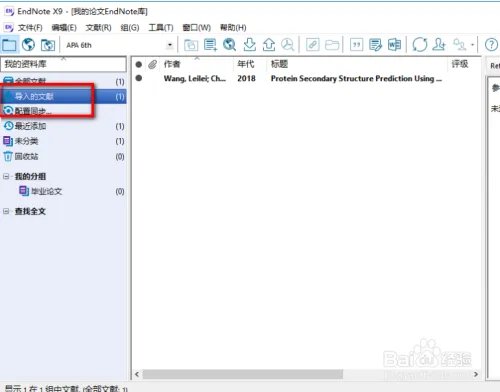Screen dimensions: 500x392
Task: Click the Share Library person icon
Action: click(x=439, y=45)
